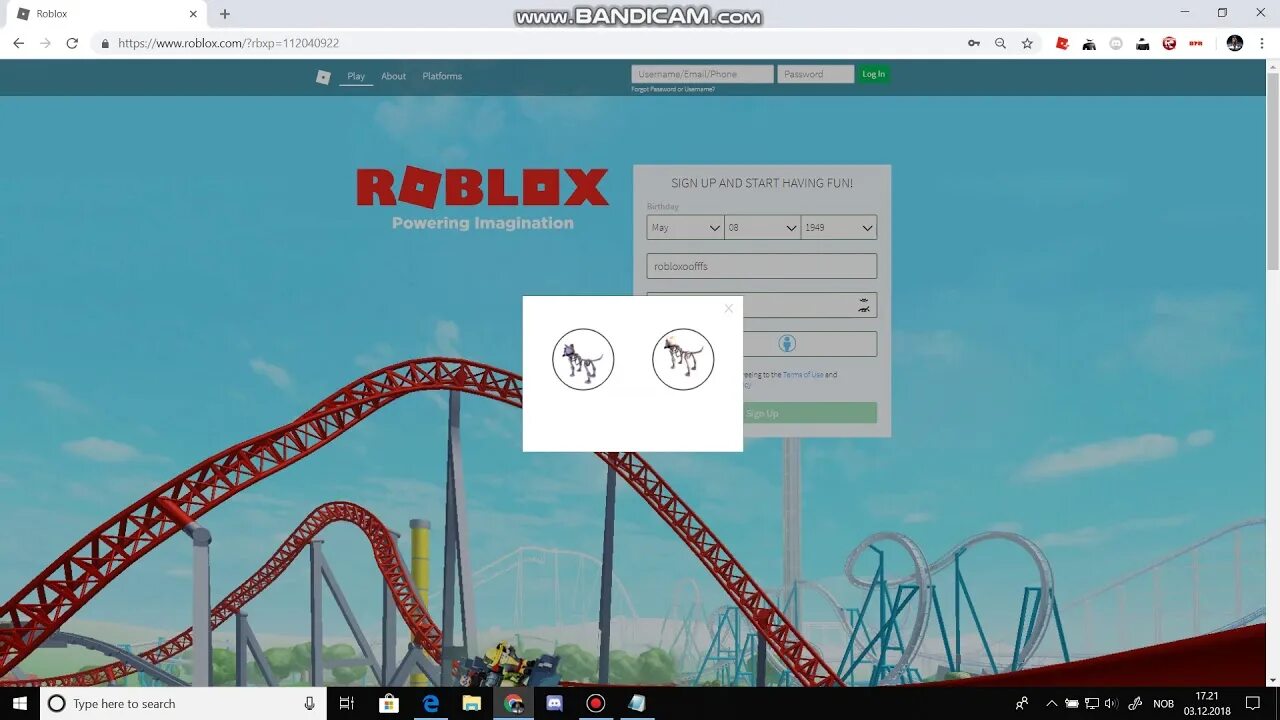Open Microsoft Store from taskbar
Image resolution: width=1280 pixels, height=720 pixels.
click(389, 703)
